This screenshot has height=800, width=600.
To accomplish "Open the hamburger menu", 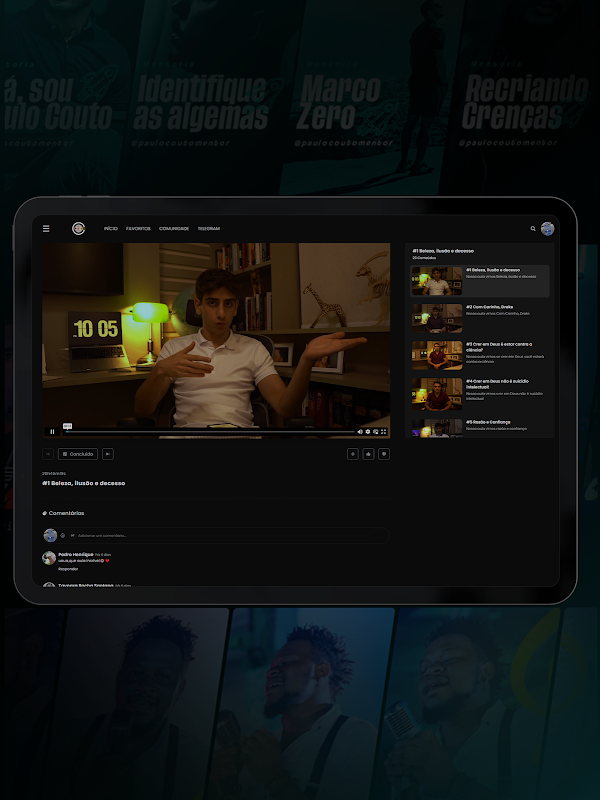I will (x=46, y=229).
